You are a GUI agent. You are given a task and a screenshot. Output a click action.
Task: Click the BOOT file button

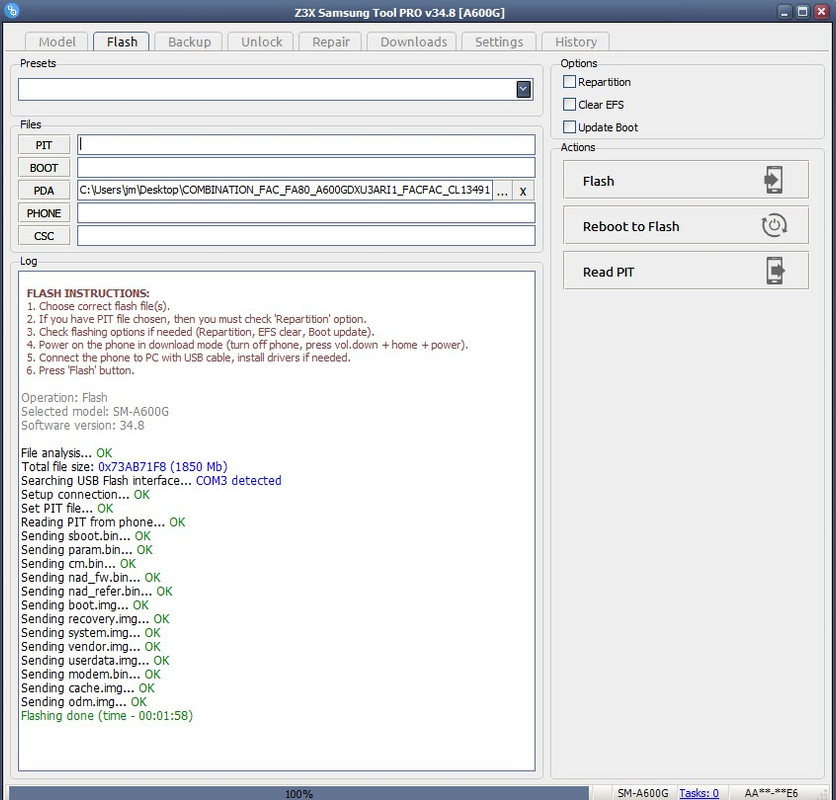(x=44, y=168)
